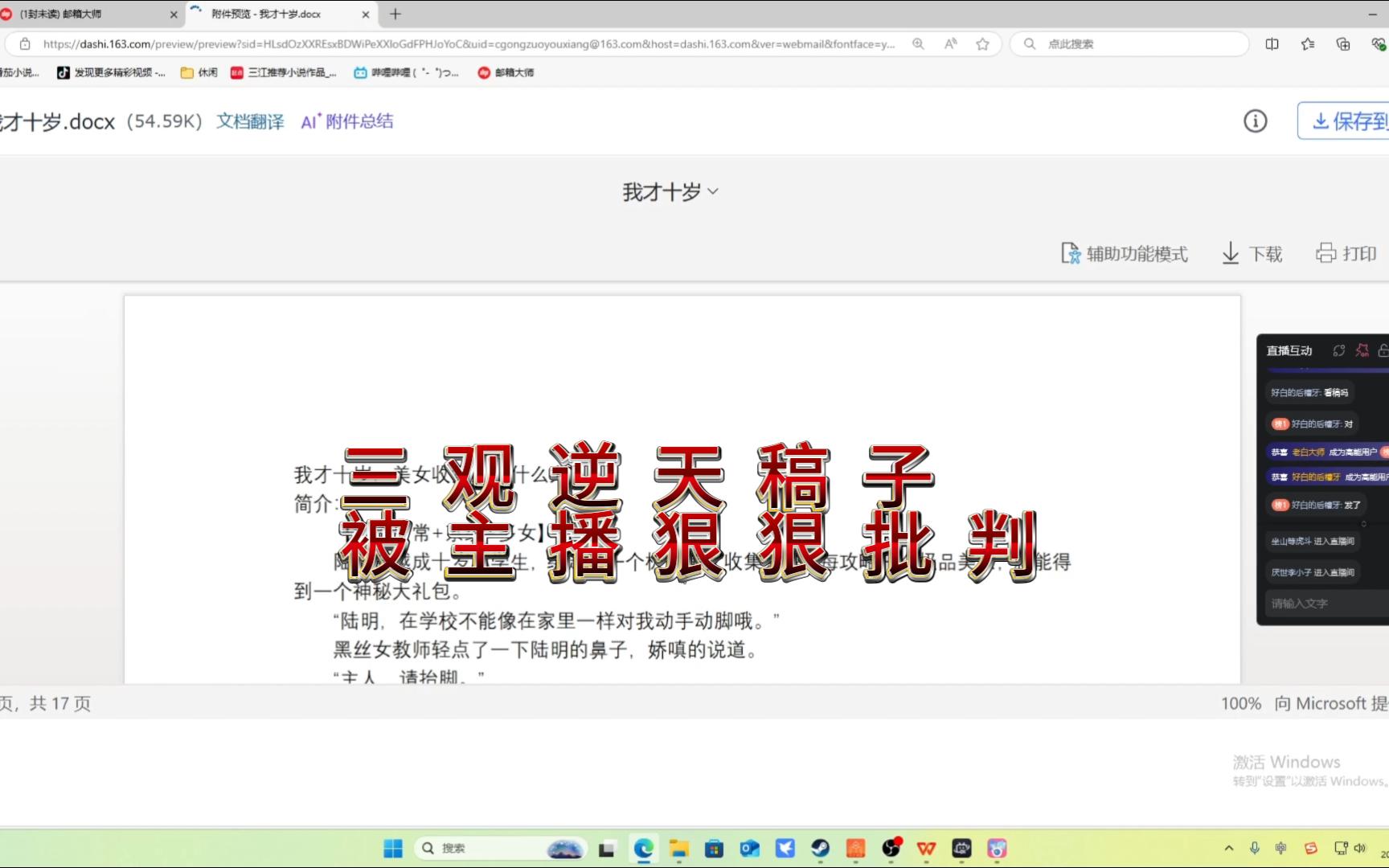Open the 邮箱大师 bookmark
1389x868 pixels.
(506, 72)
